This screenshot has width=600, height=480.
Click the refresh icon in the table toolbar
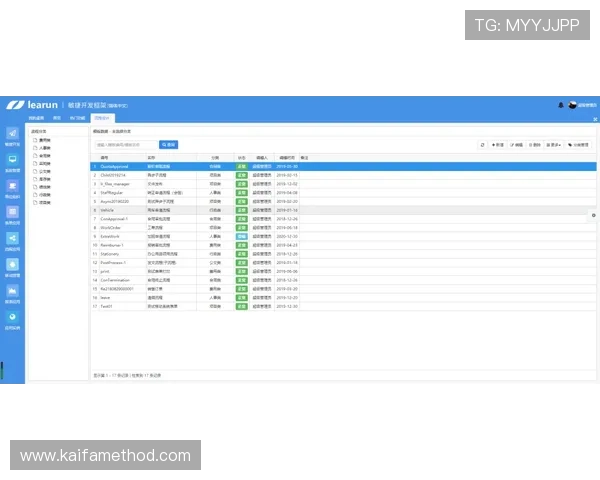tap(482, 145)
